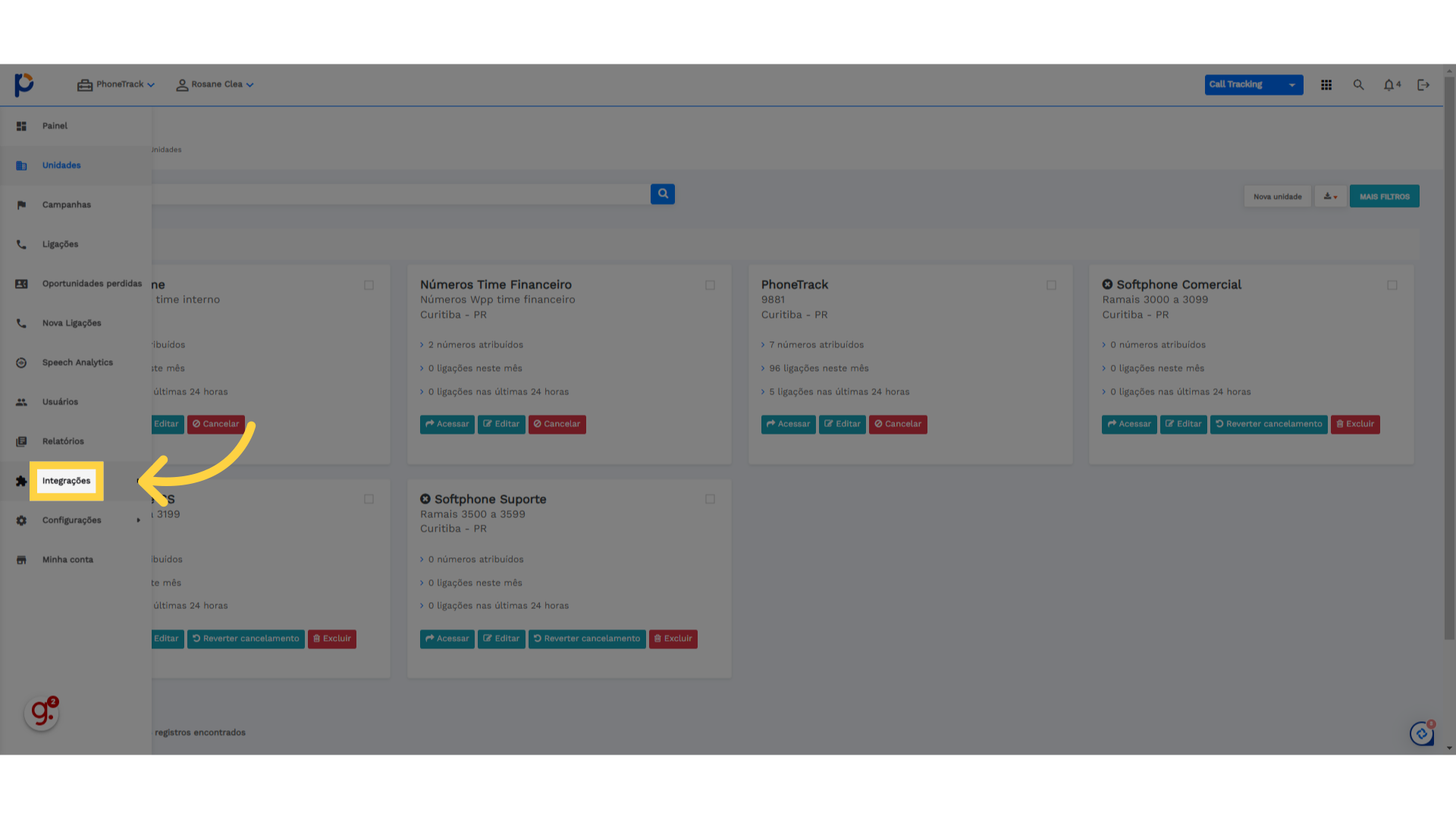1456x819 pixels.
Task: Click Excluir on Softphone Suporte
Action: [x=673, y=639]
